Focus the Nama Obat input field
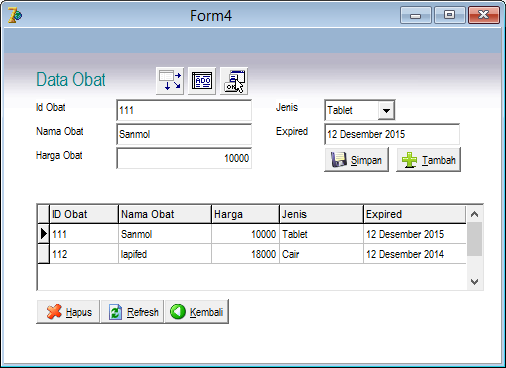This screenshot has height=368, width=506. point(184,134)
